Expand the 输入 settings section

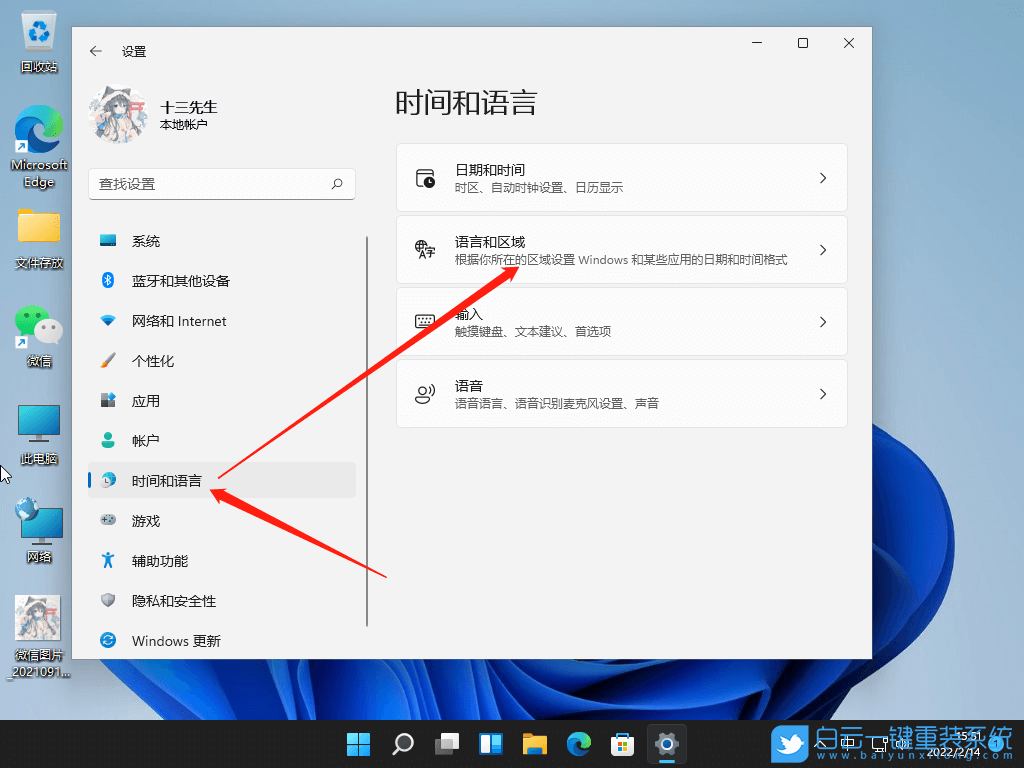coord(620,321)
